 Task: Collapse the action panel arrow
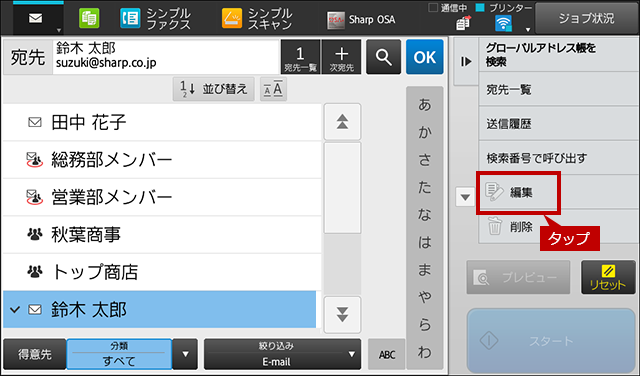point(466,62)
